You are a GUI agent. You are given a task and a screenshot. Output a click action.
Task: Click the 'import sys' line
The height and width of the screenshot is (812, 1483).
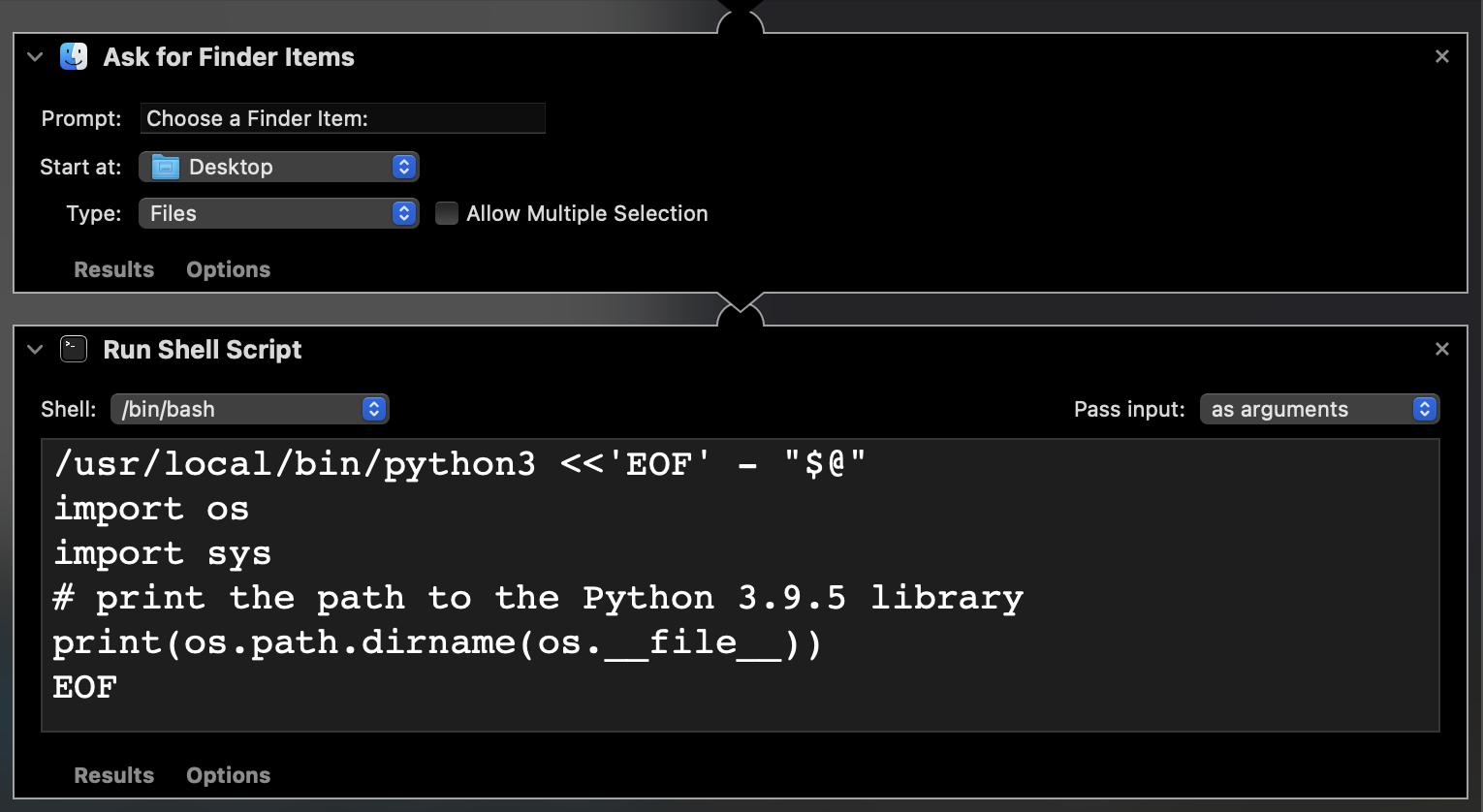(162, 553)
